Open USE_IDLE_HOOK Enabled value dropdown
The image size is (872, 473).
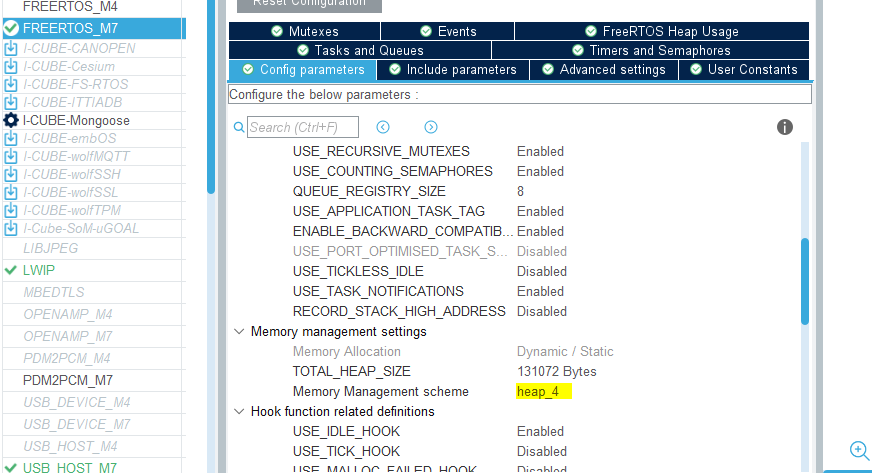click(x=540, y=432)
